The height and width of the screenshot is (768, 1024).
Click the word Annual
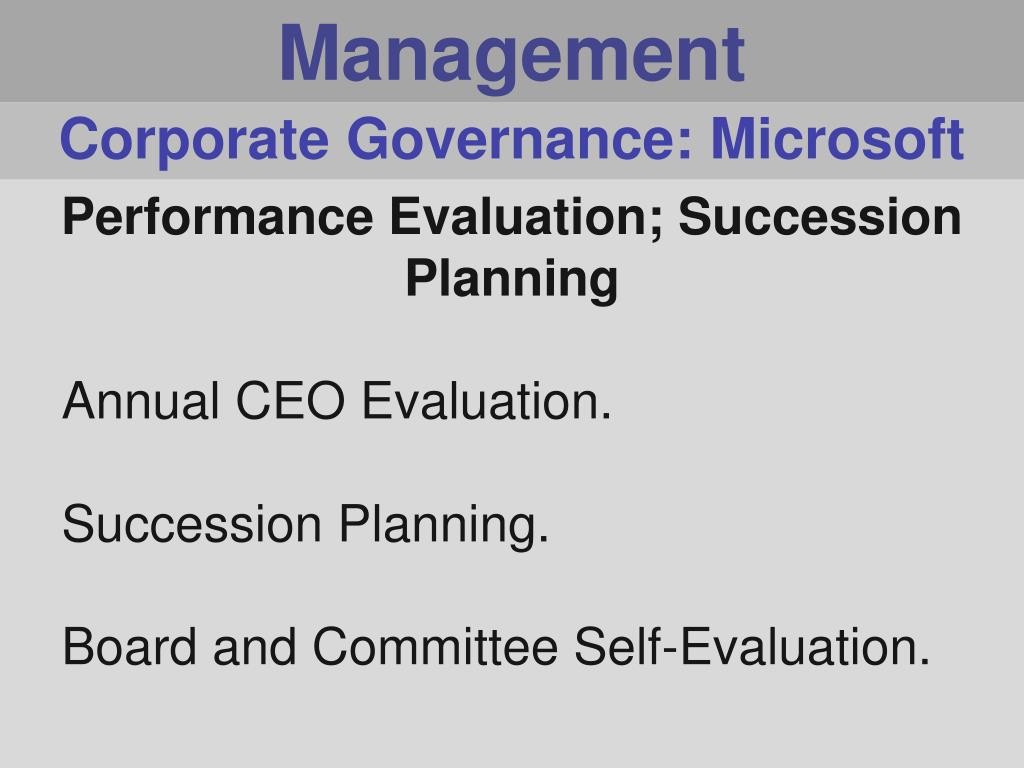(140, 401)
